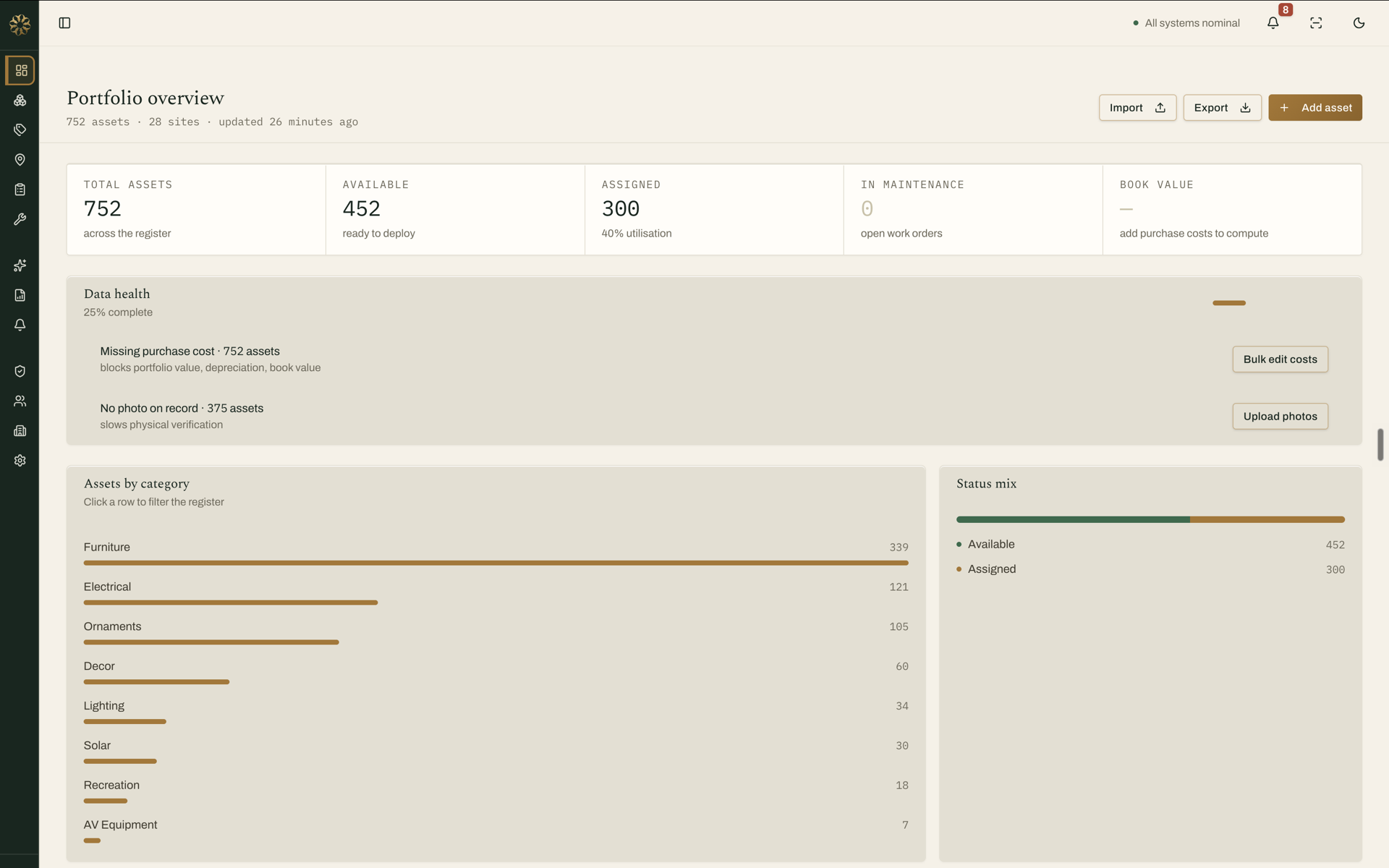
Task: Click the Export button
Action: click(1222, 108)
